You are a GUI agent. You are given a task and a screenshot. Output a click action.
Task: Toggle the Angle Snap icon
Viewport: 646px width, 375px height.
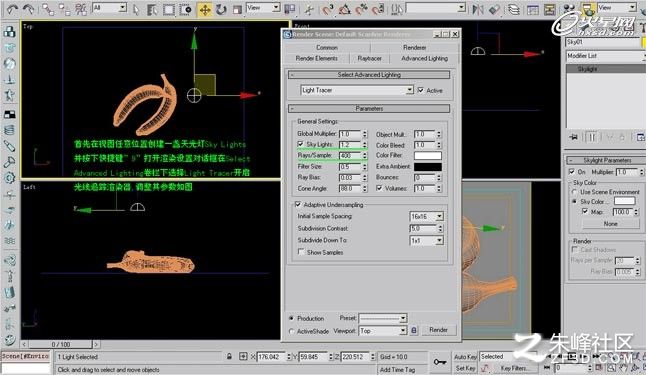point(344,9)
